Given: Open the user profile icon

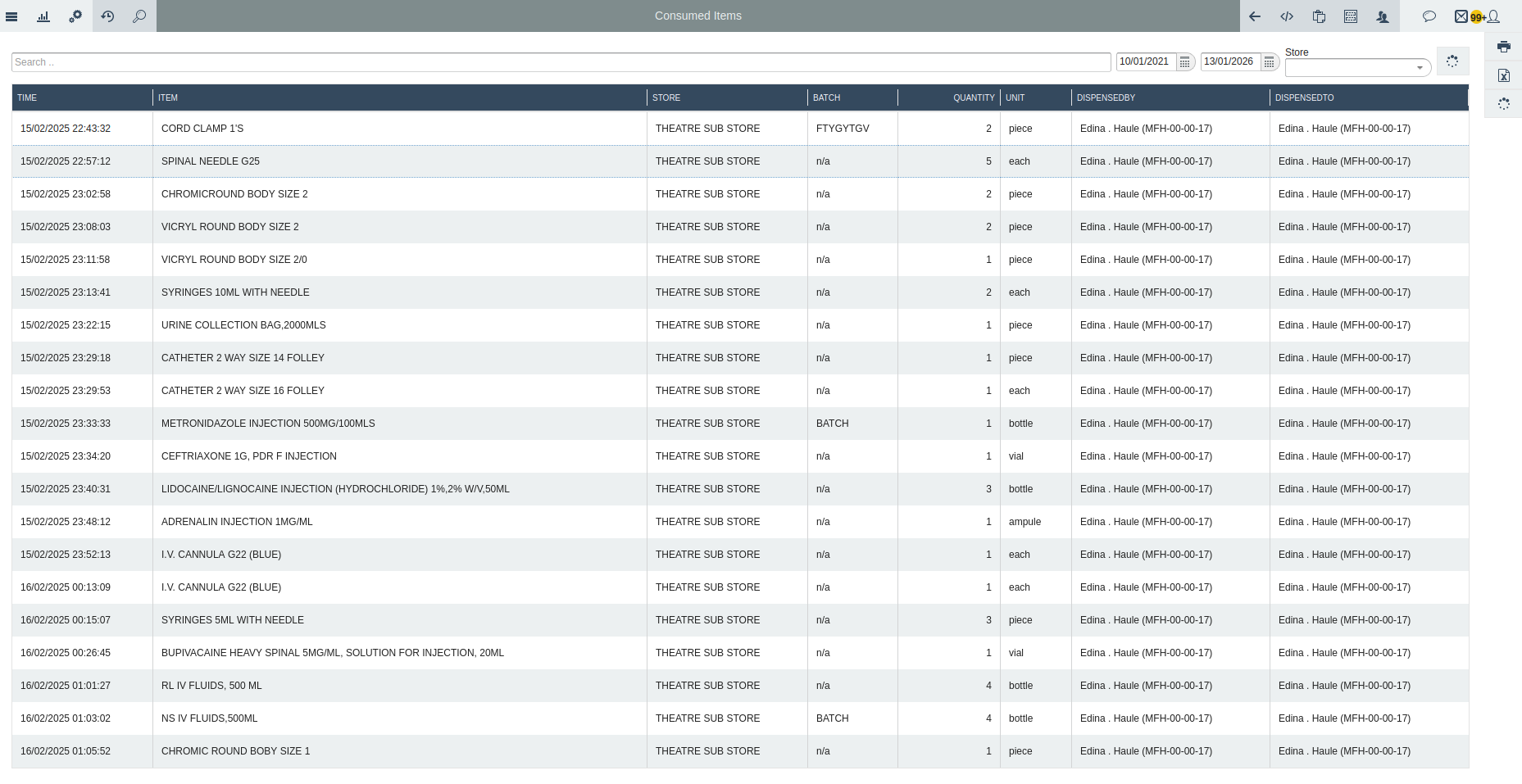Looking at the screenshot, I should (1493, 16).
